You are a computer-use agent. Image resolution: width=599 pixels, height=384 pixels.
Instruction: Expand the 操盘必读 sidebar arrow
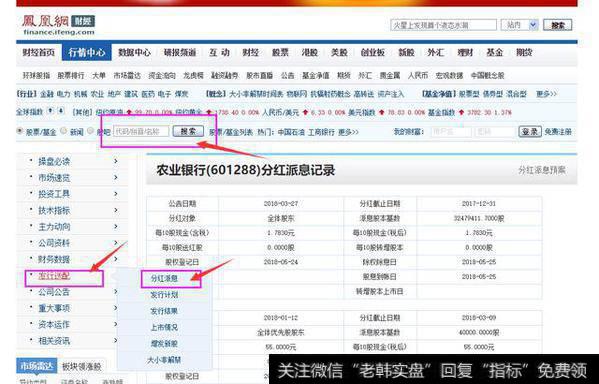[x=116, y=161]
